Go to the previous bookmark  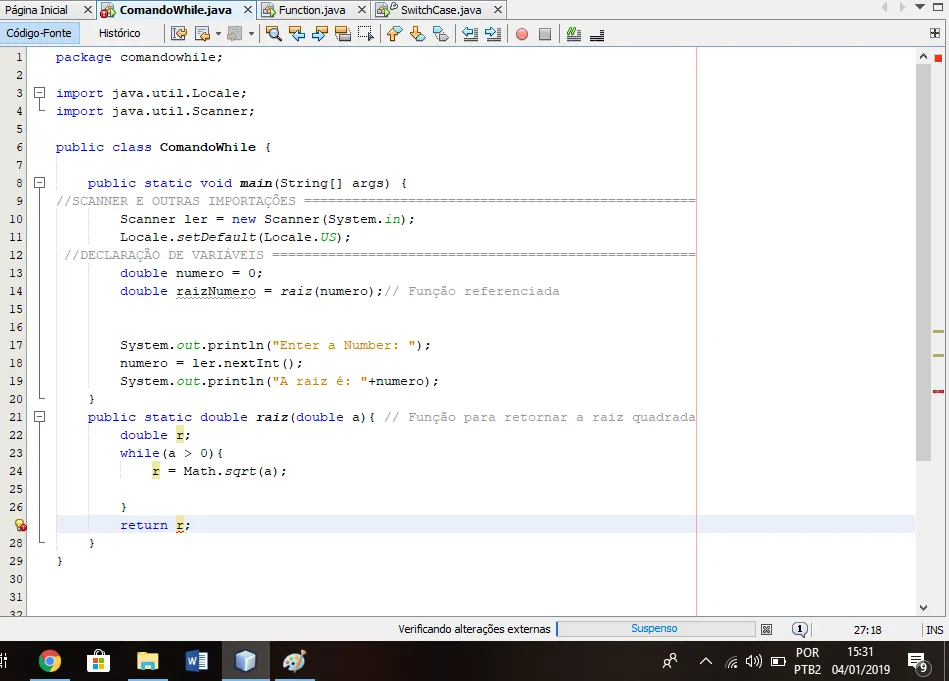click(x=394, y=34)
